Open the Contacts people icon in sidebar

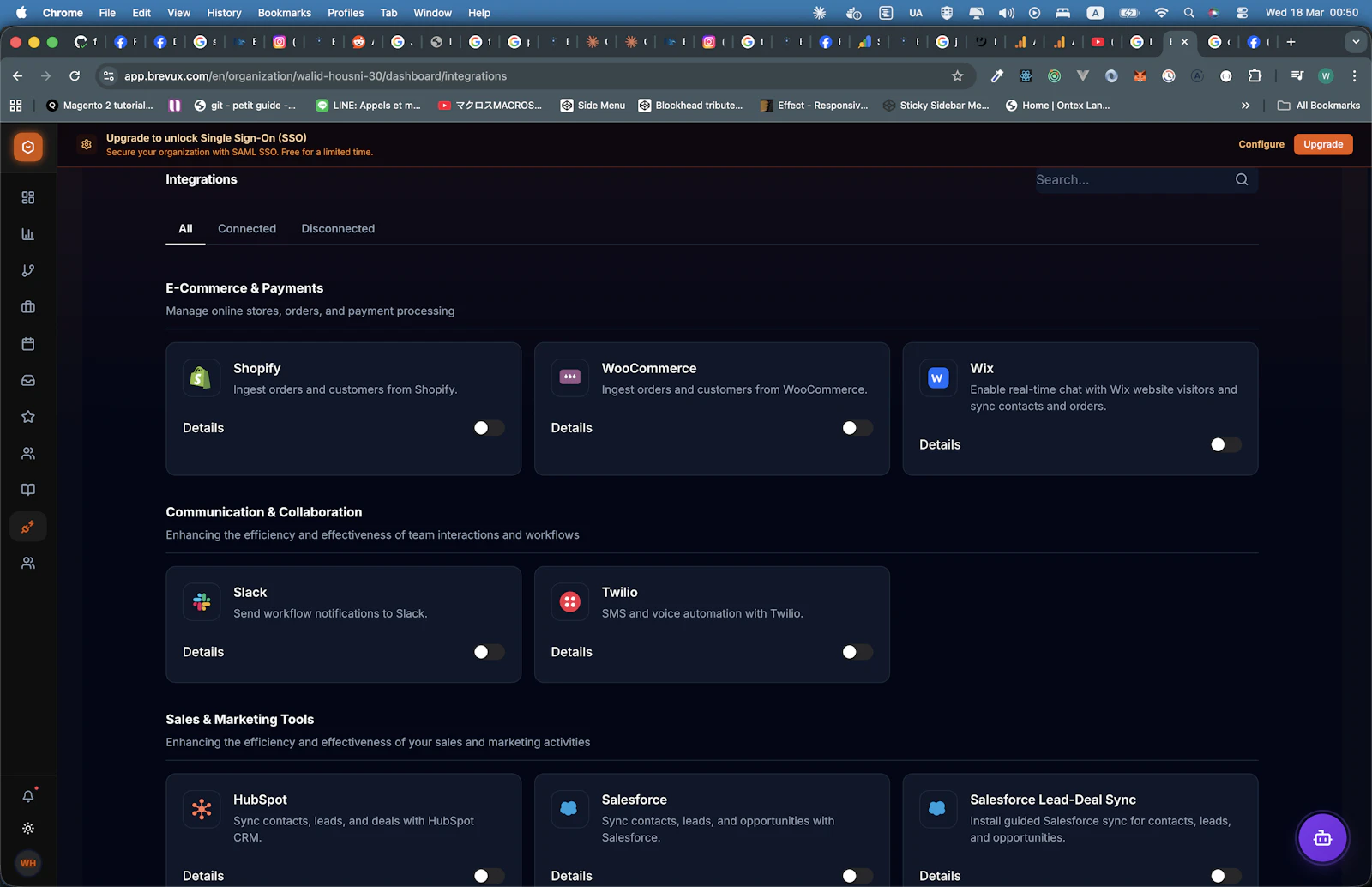click(x=28, y=453)
